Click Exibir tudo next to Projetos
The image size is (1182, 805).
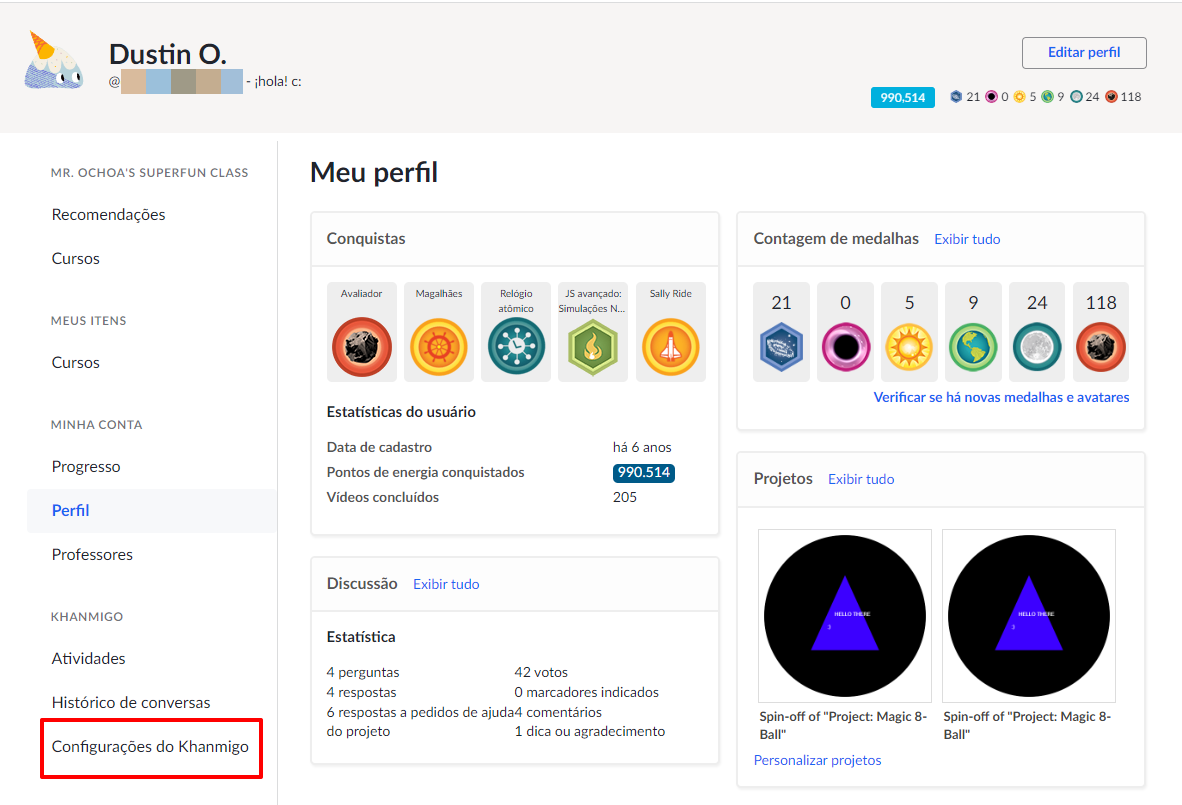click(861, 479)
